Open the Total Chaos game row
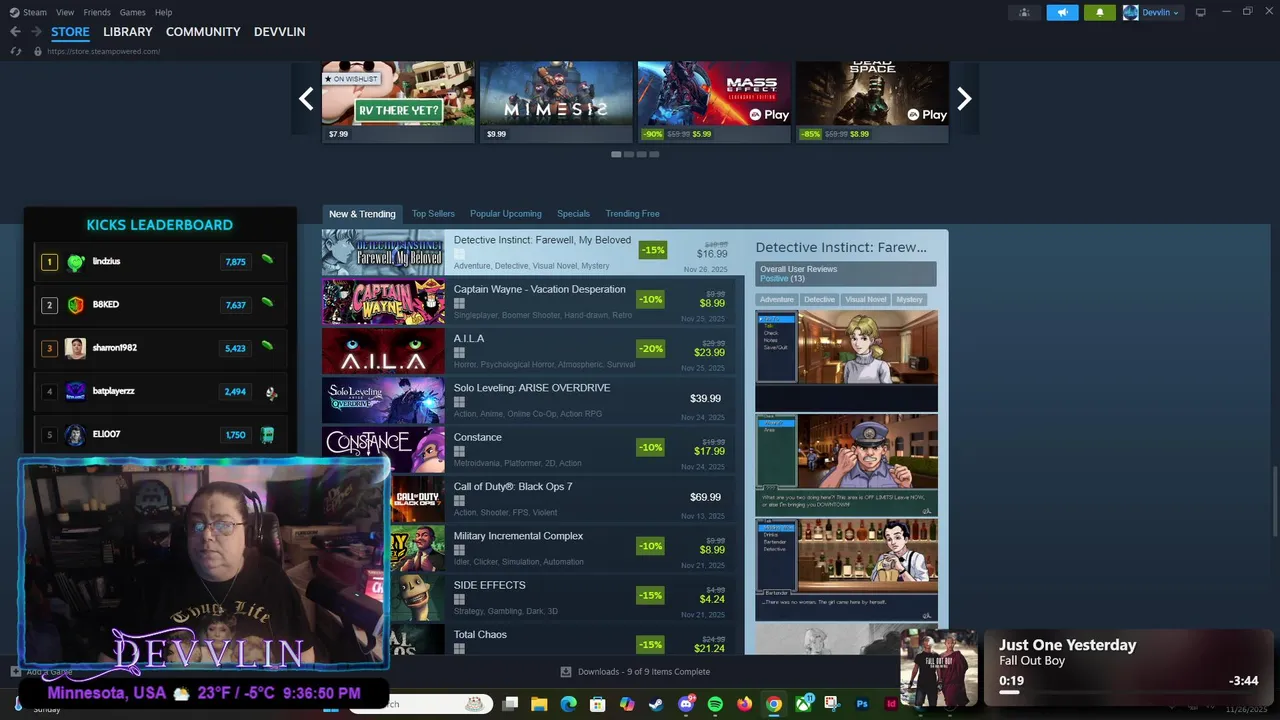The height and width of the screenshot is (720, 1280). (x=563, y=640)
